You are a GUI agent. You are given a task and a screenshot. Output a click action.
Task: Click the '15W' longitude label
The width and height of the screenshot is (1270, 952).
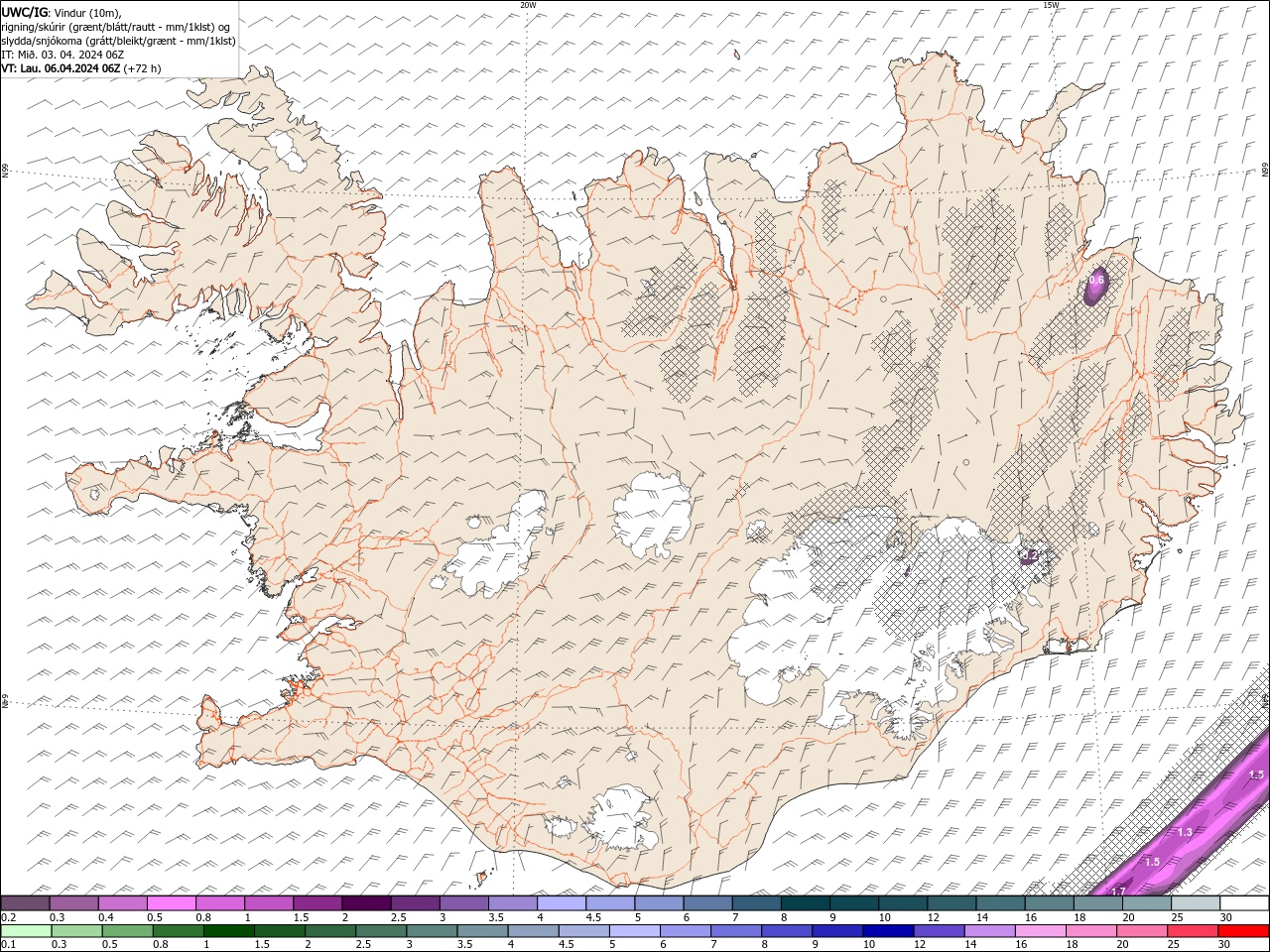tap(1050, 5)
